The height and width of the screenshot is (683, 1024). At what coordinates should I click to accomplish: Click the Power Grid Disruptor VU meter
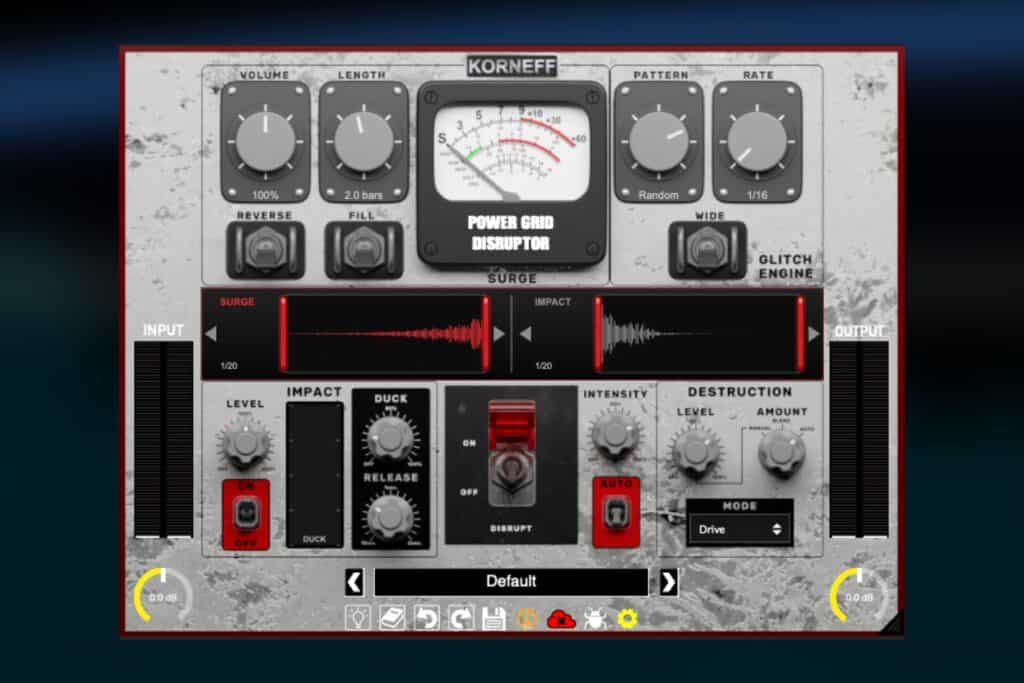pos(511,152)
